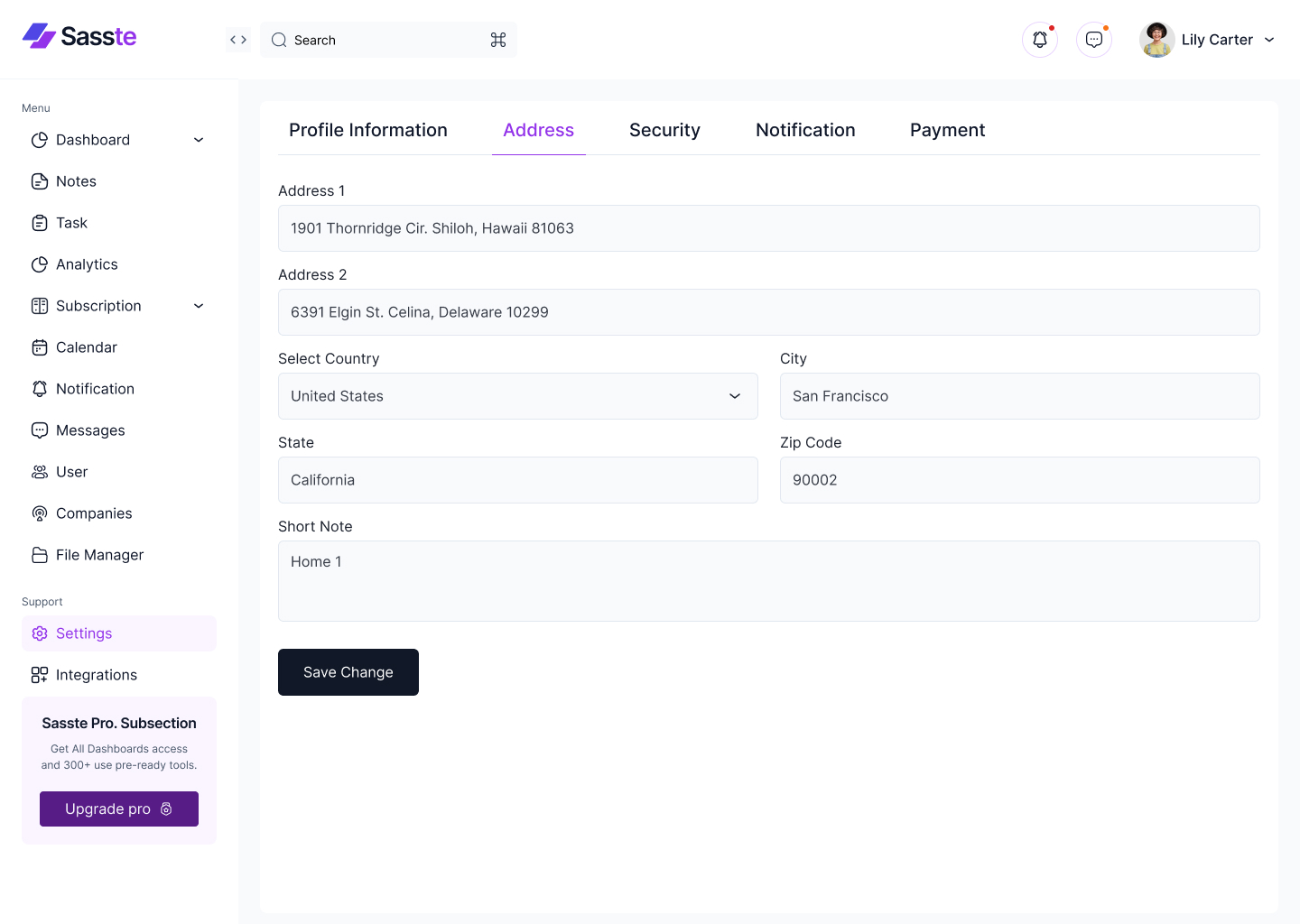Click the Settings gear icon
The height and width of the screenshot is (924, 1300).
click(40, 633)
